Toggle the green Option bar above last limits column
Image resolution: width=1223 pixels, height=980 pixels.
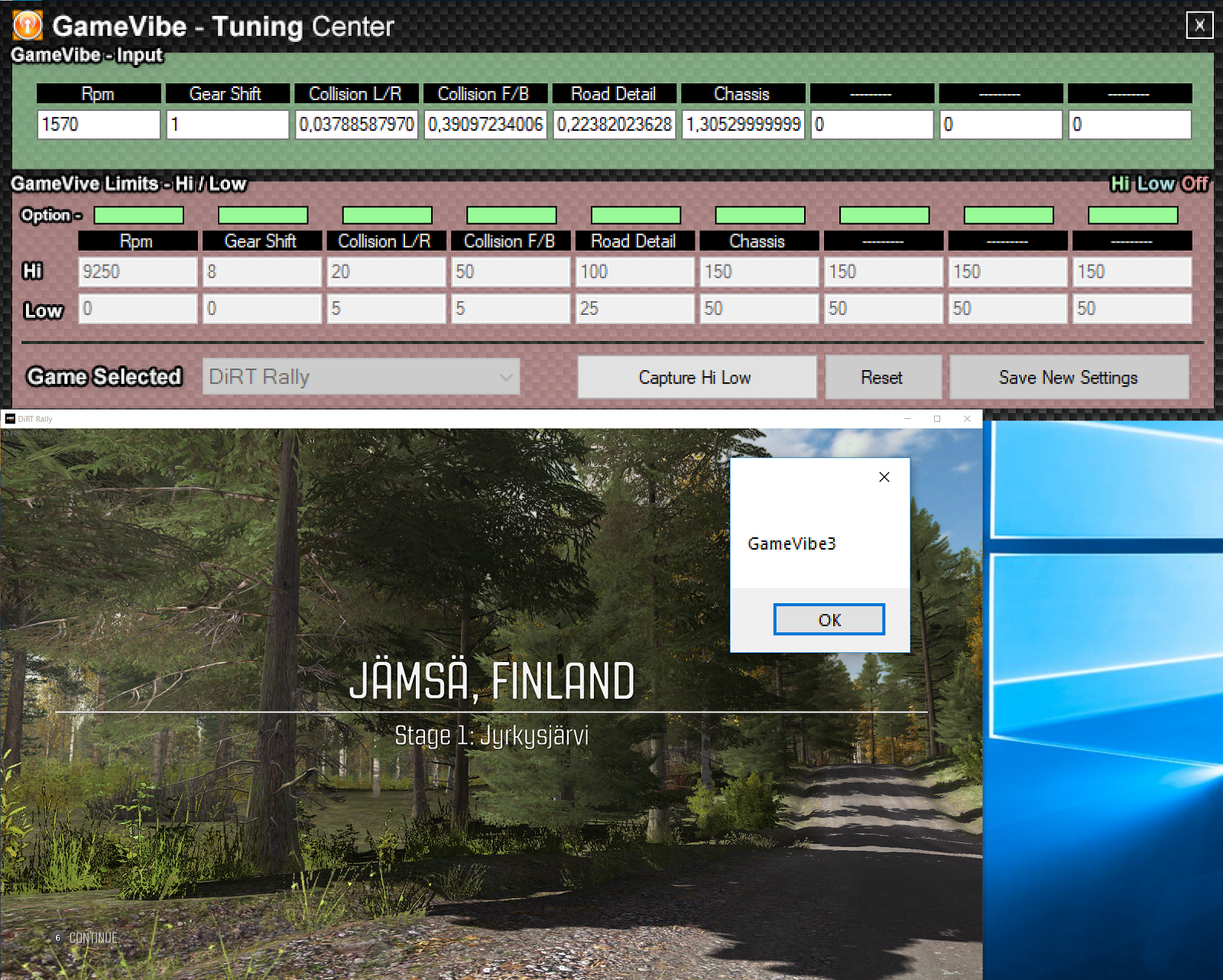tap(1133, 216)
